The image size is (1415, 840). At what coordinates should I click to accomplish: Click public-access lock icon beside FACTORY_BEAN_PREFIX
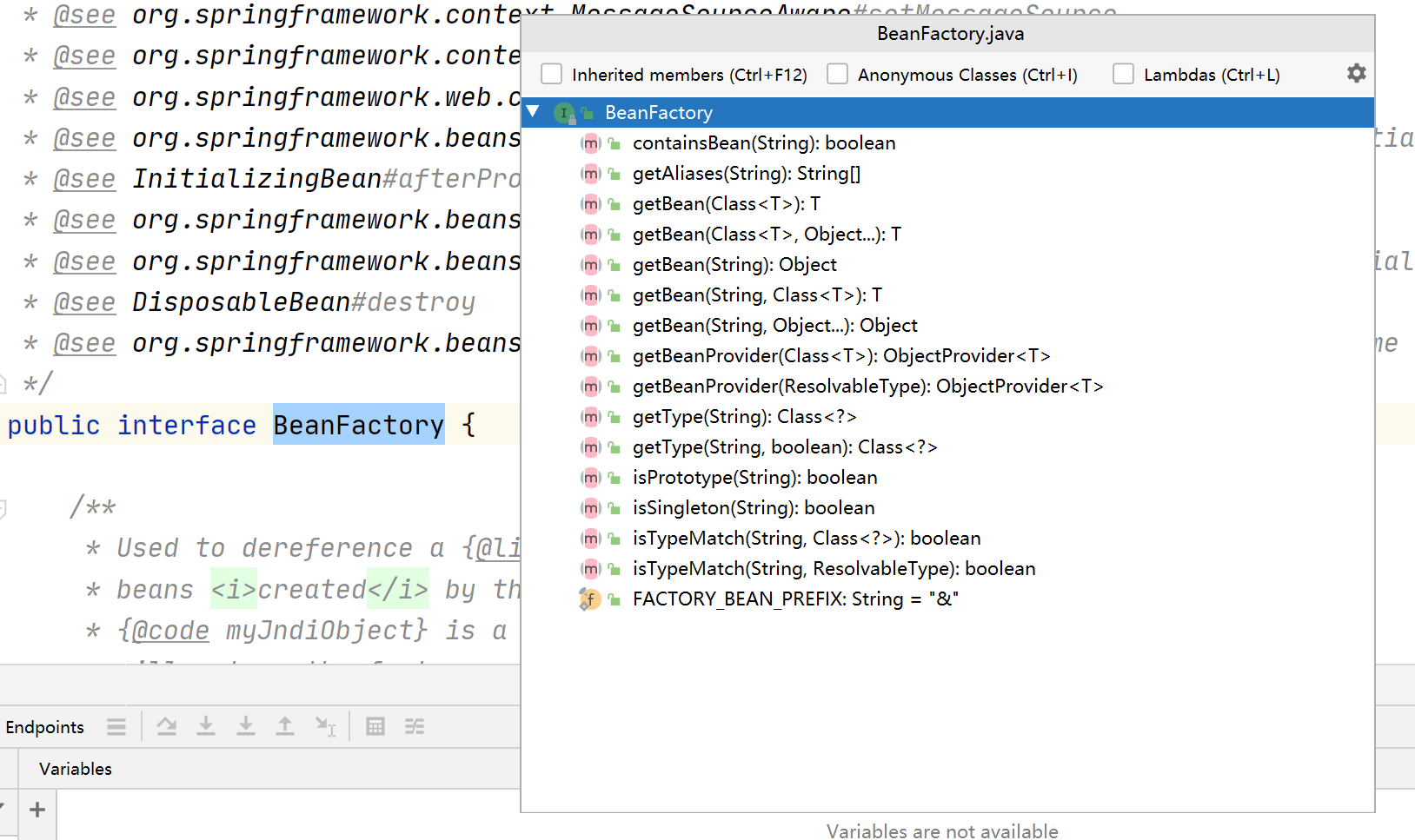click(x=614, y=599)
